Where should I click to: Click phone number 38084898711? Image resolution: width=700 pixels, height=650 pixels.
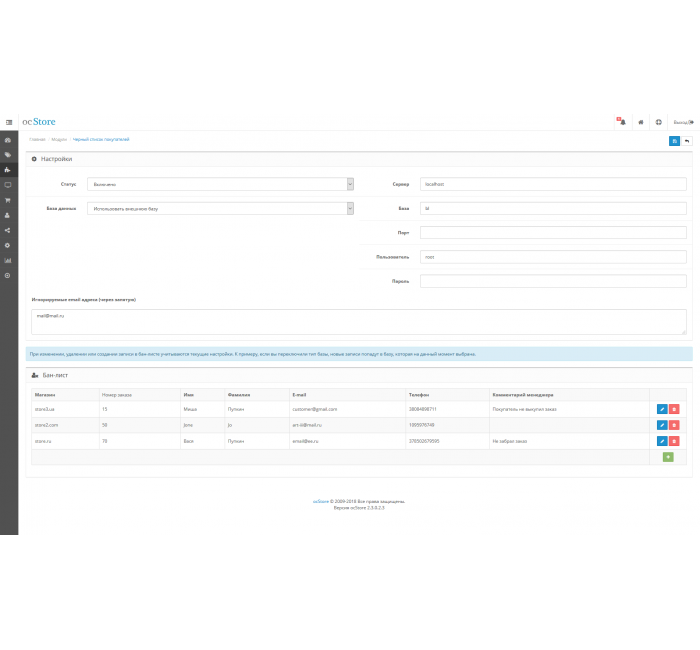423,409
